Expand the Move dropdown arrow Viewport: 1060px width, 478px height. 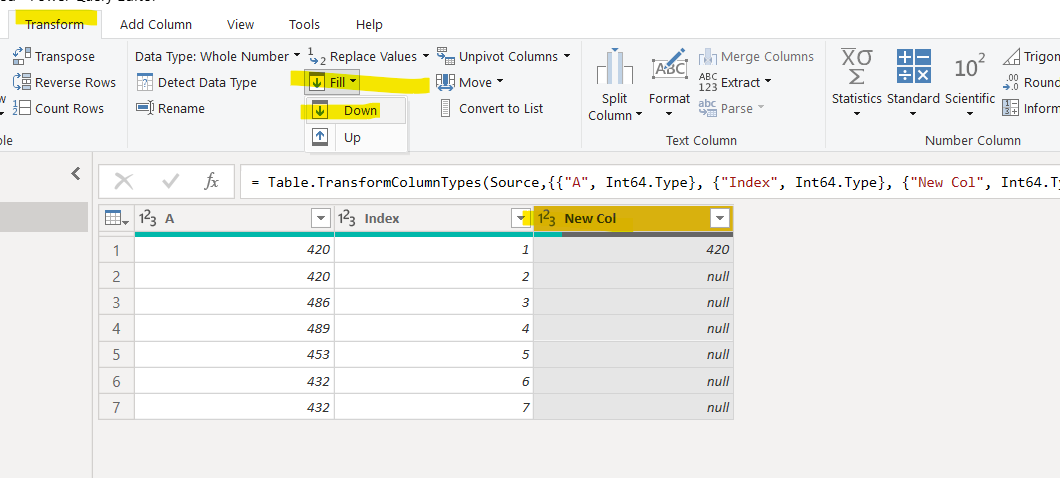click(500, 82)
